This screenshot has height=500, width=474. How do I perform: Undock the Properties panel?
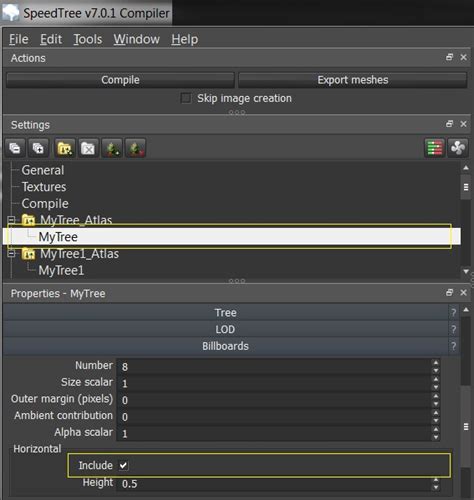point(449,293)
